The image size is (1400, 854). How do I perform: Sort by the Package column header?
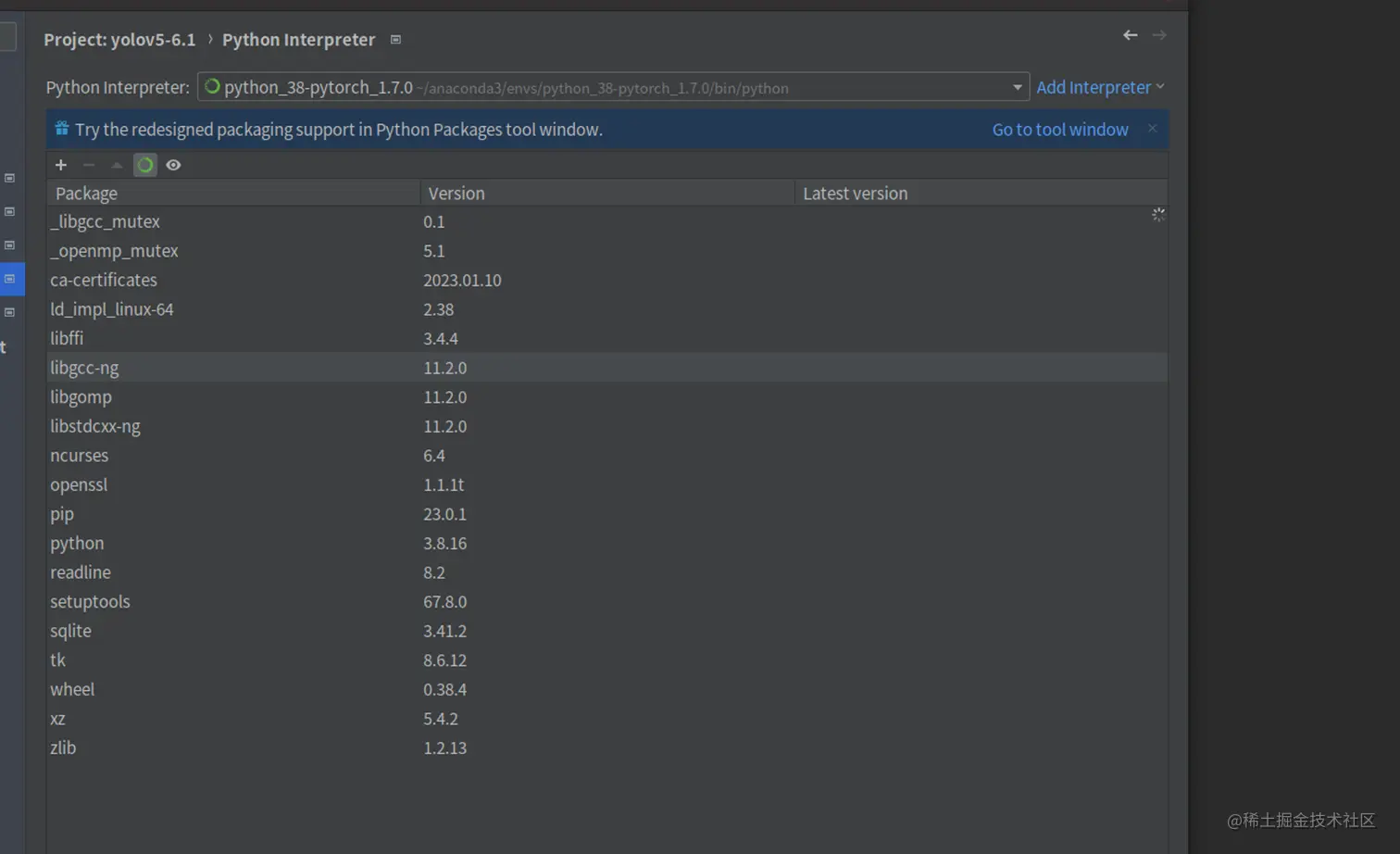coord(234,193)
